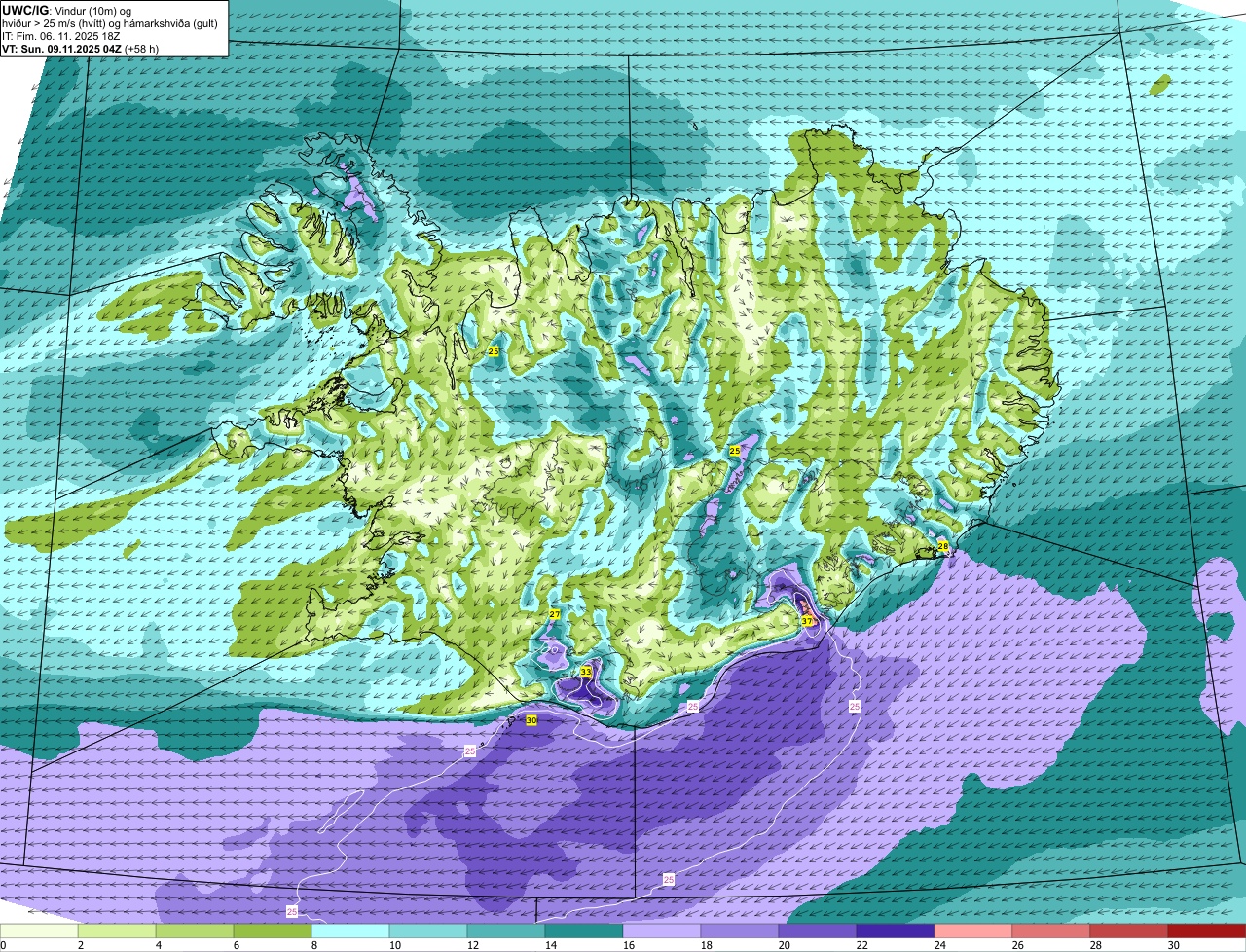Viewport: 1246px width, 952px height.
Task: Click the '14' legend scale tick
Action: click(550, 945)
